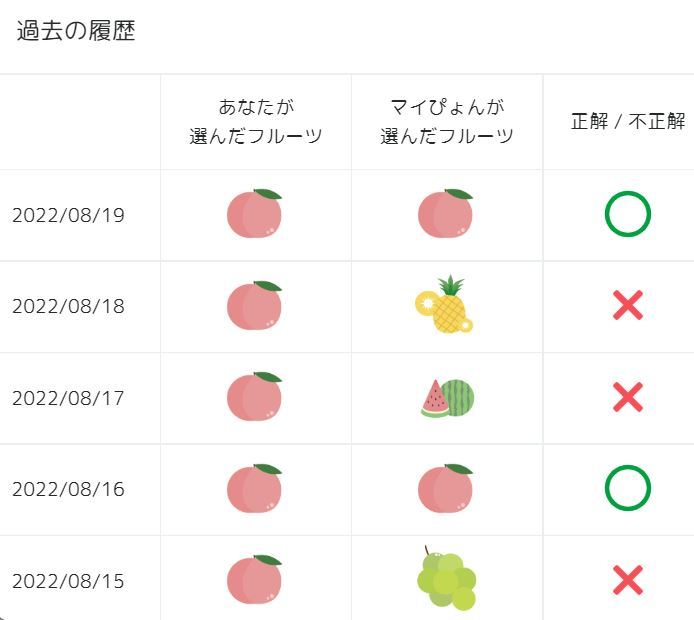
Task: Click your peach icon for 2022/08/18
Action: (x=254, y=306)
